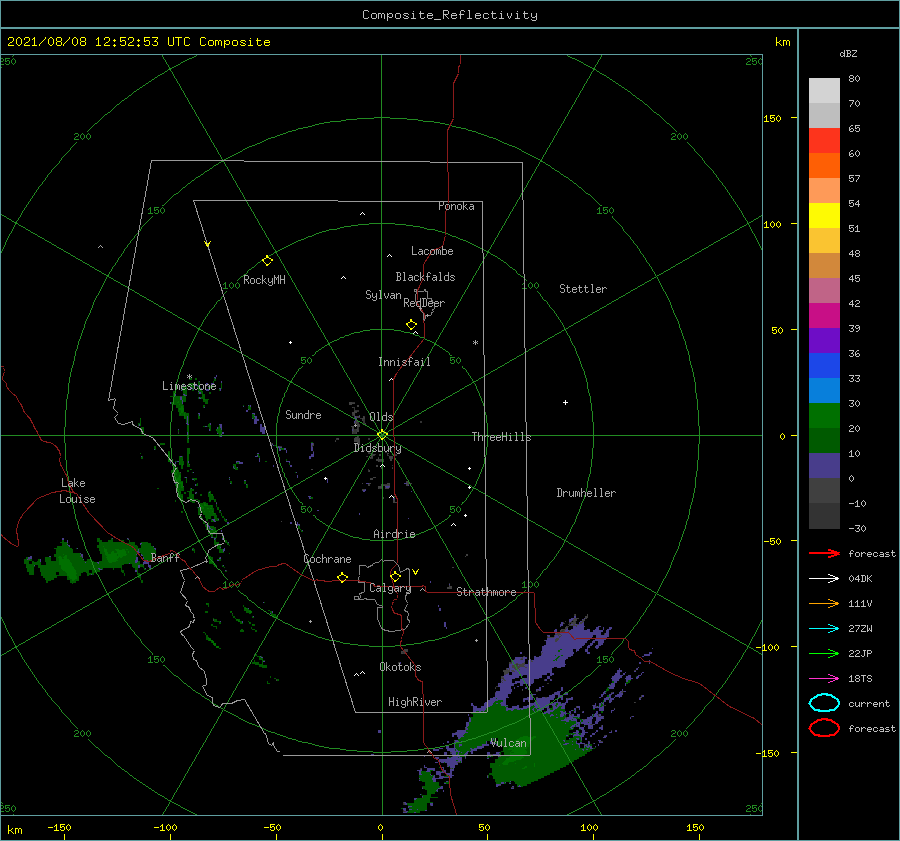Click the asterisk marker above Limestone
This screenshot has height=841, width=900.
tap(189, 377)
